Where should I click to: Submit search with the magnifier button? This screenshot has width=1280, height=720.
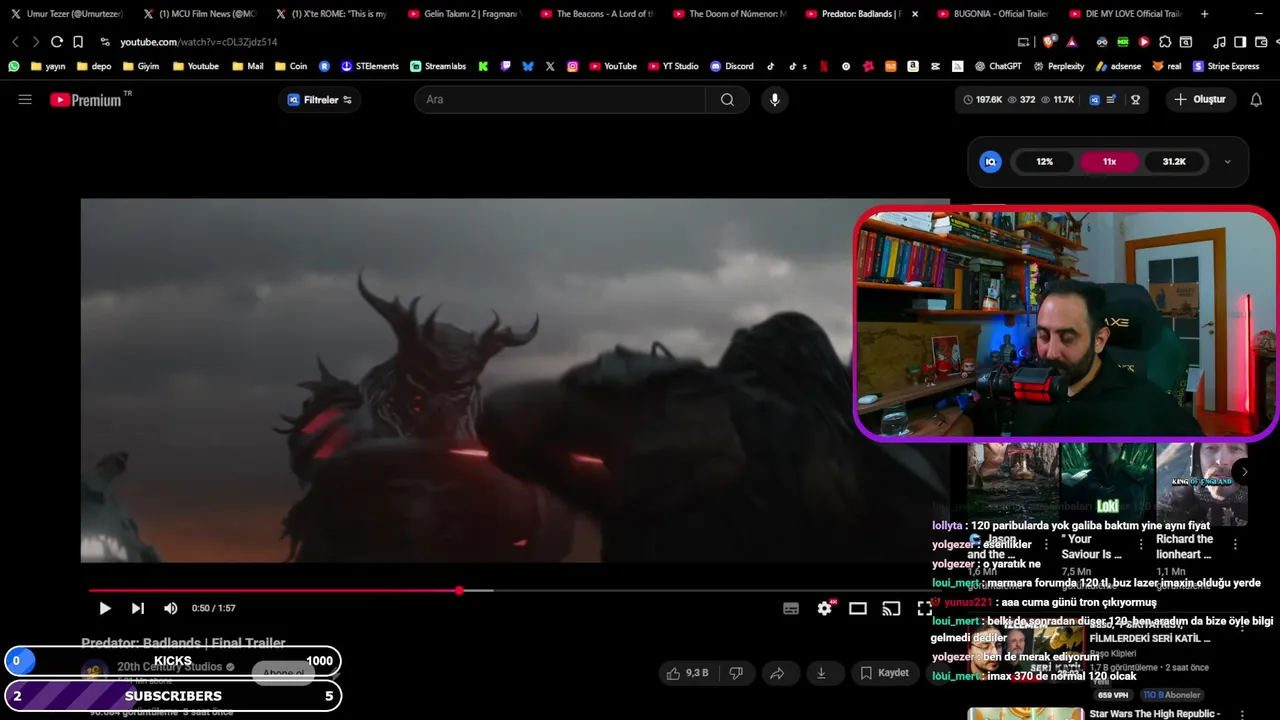(x=727, y=99)
